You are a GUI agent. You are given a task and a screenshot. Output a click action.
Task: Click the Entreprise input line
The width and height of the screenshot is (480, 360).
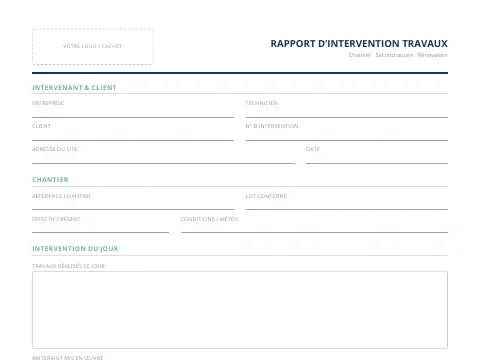[133, 112]
